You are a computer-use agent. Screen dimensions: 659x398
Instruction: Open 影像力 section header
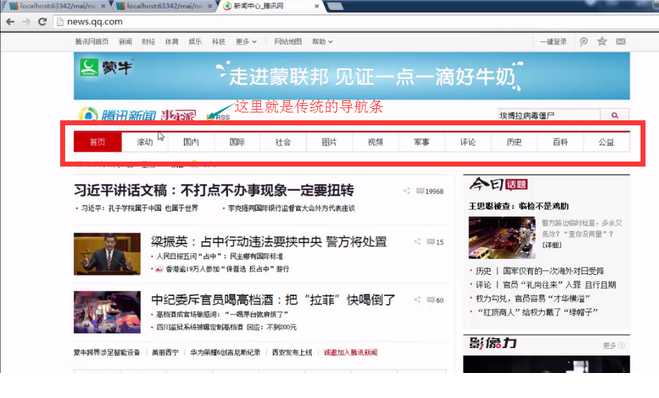[493, 343]
